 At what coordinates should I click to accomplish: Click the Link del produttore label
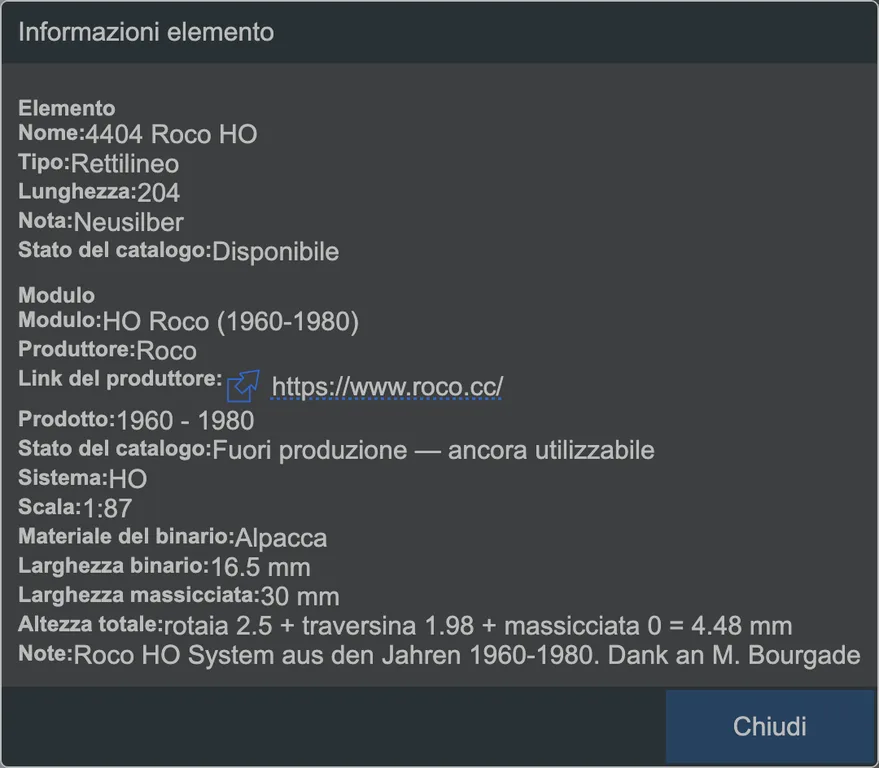point(120,379)
